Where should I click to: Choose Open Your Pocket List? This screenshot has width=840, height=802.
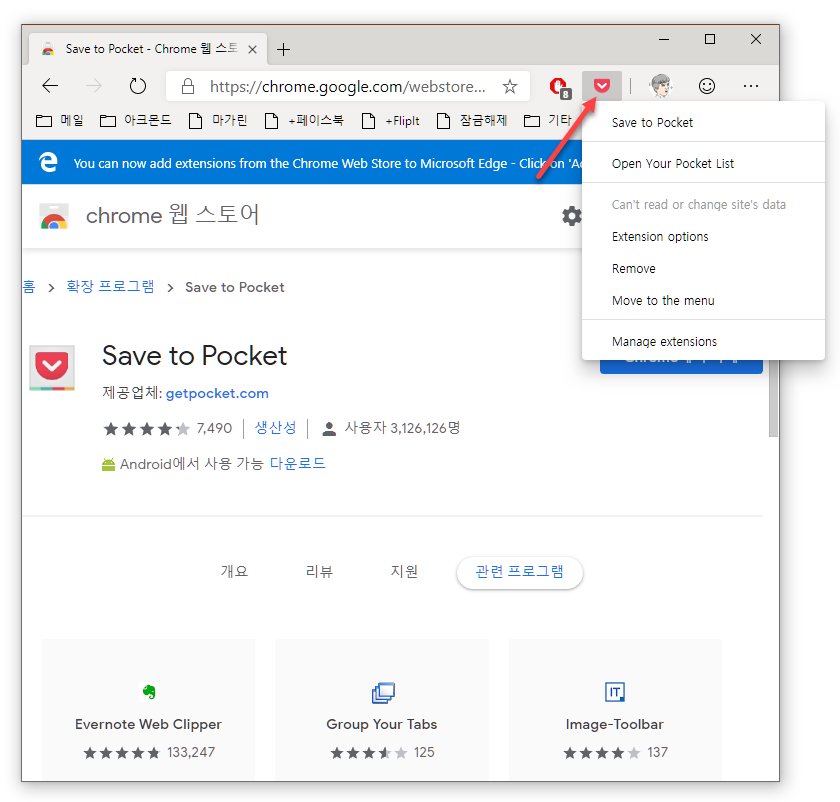point(703,163)
